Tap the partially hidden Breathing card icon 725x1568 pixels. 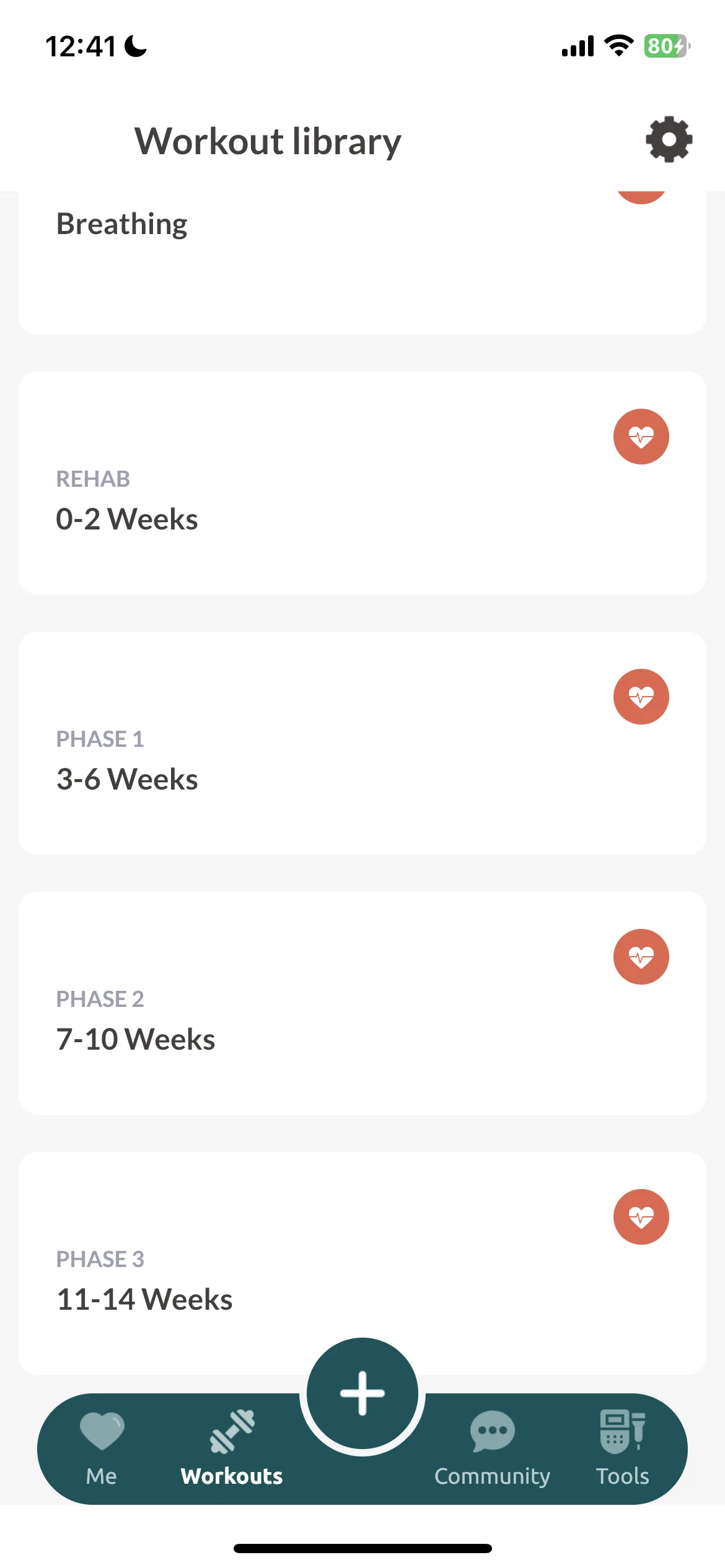click(x=641, y=198)
